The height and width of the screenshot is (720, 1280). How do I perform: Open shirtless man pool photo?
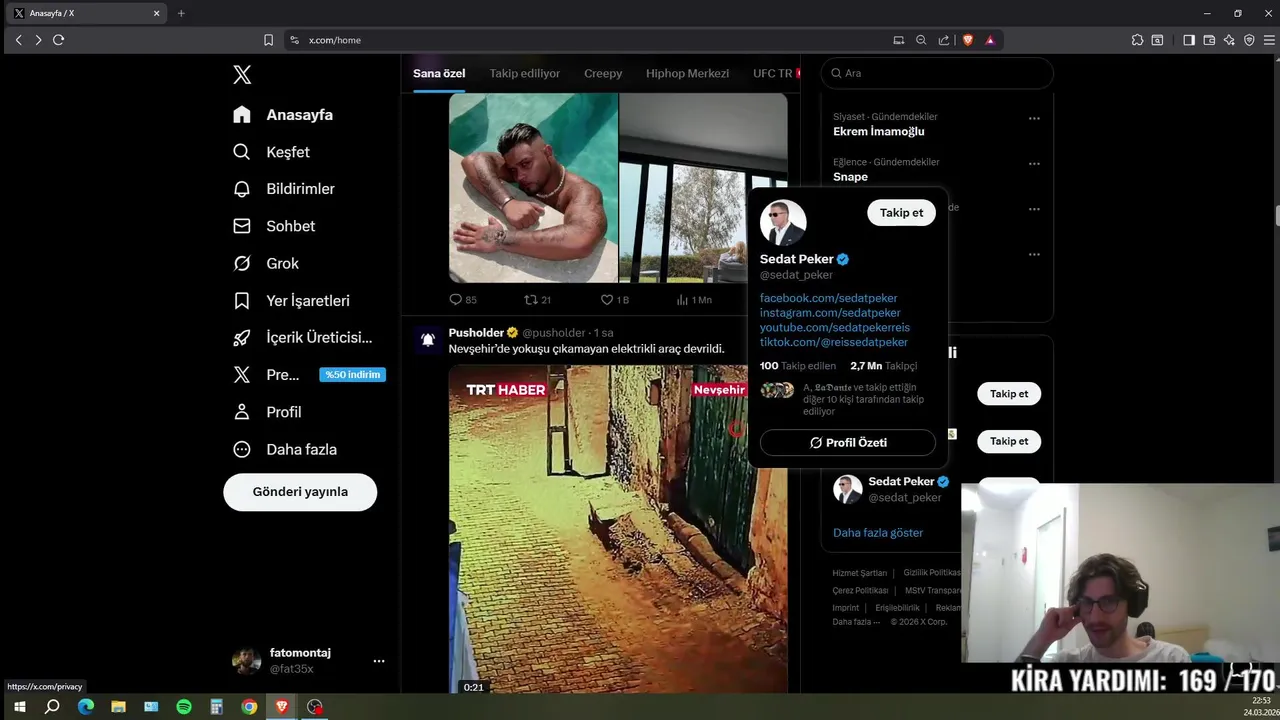click(x=533, y=188)
